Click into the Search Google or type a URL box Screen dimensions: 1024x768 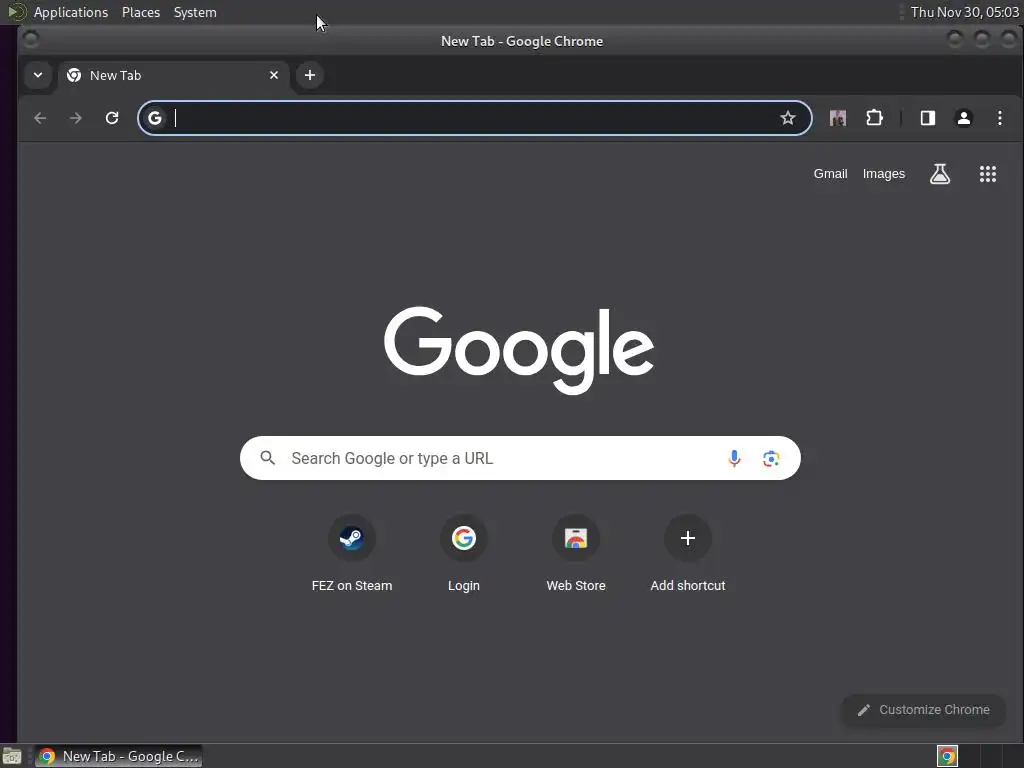coord(520,458)
